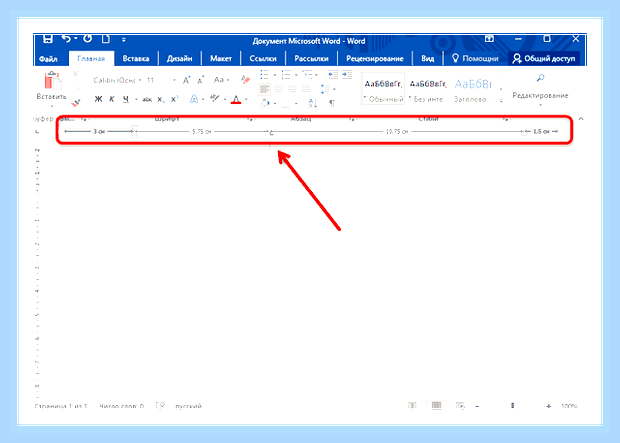
Task: Click the Вставить paste button
Action: click(x=51, y=89)
